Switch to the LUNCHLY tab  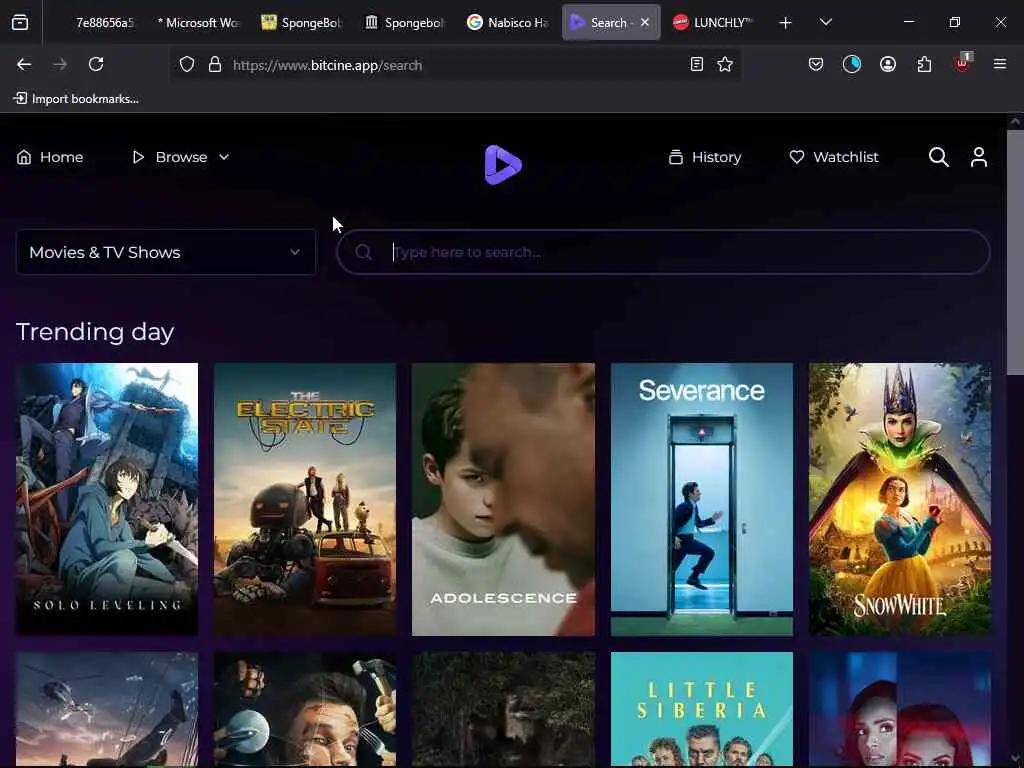click(x=713, y=22)
